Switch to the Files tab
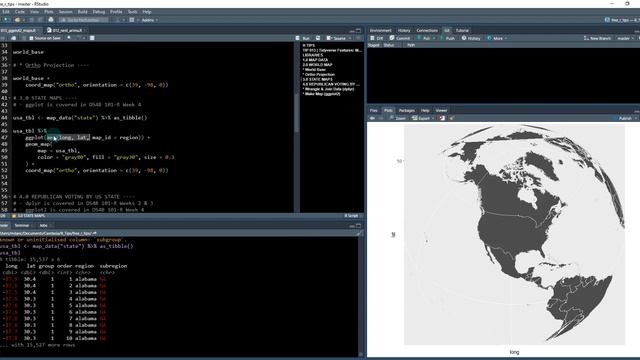This screenshot has height=360, width=640. pos(373,110)
